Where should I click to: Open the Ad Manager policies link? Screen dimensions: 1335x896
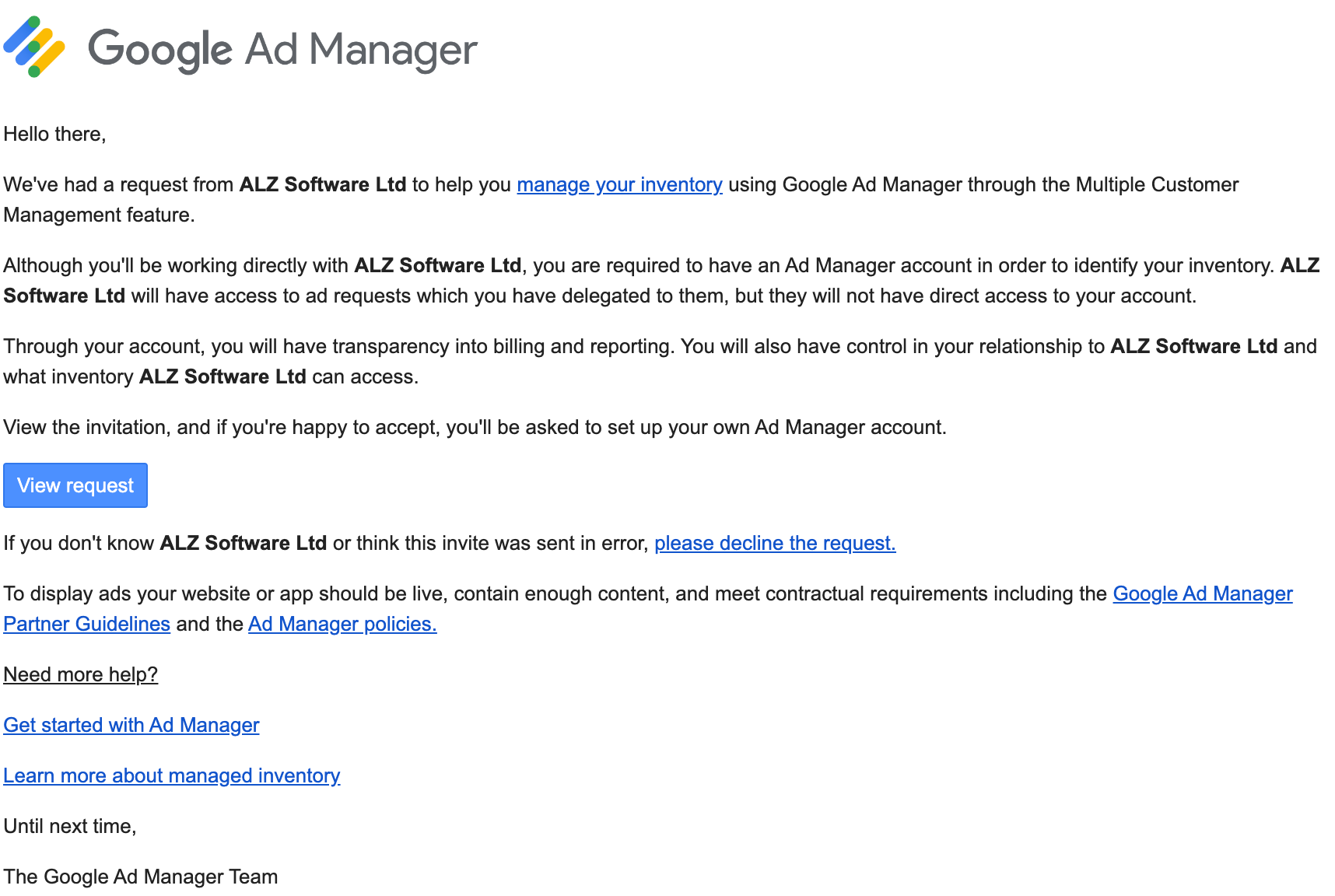(x=342, y=625)
